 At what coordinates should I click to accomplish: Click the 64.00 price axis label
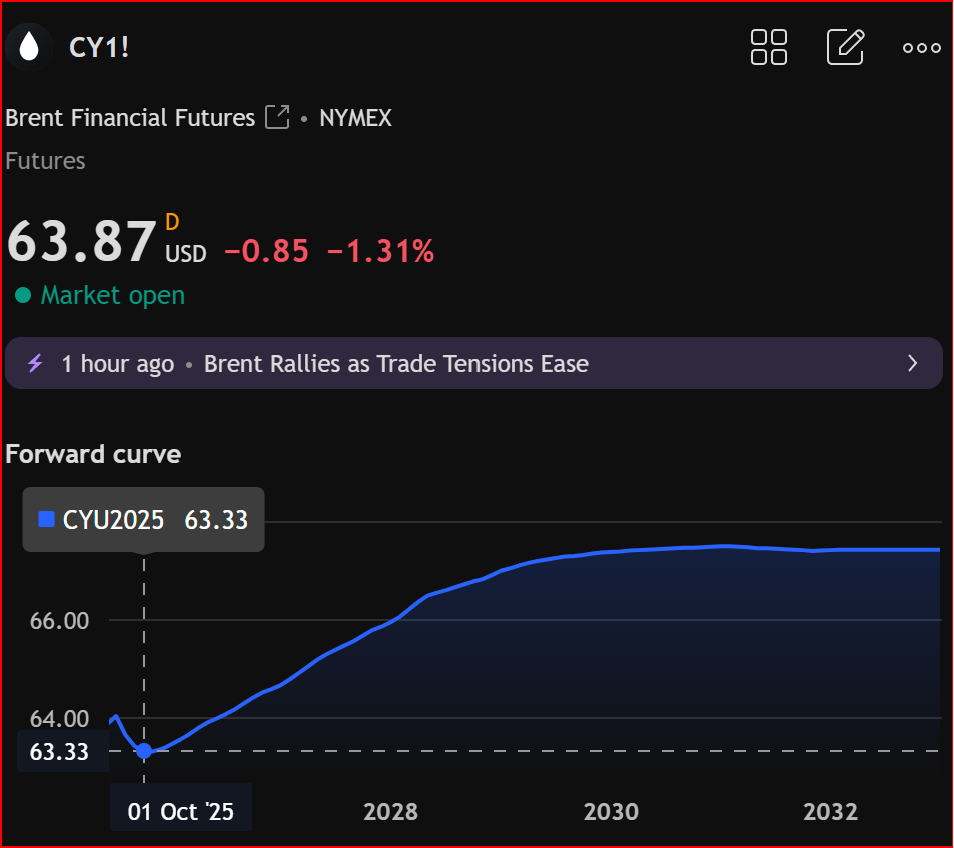pos(60,719)
